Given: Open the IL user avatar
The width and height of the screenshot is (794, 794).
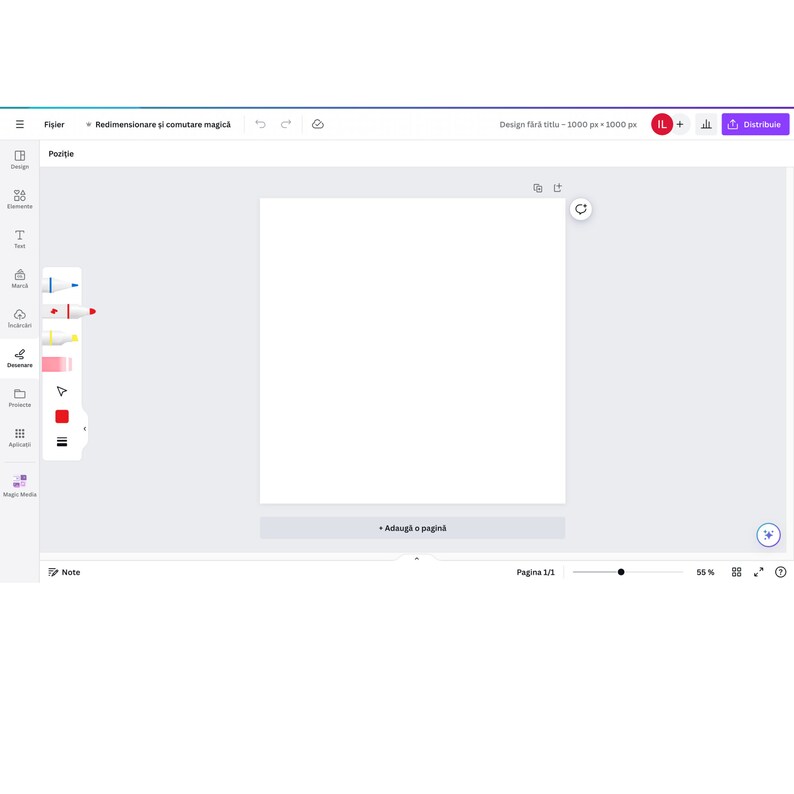Looking at the screenshot, I should pos(661,124).
